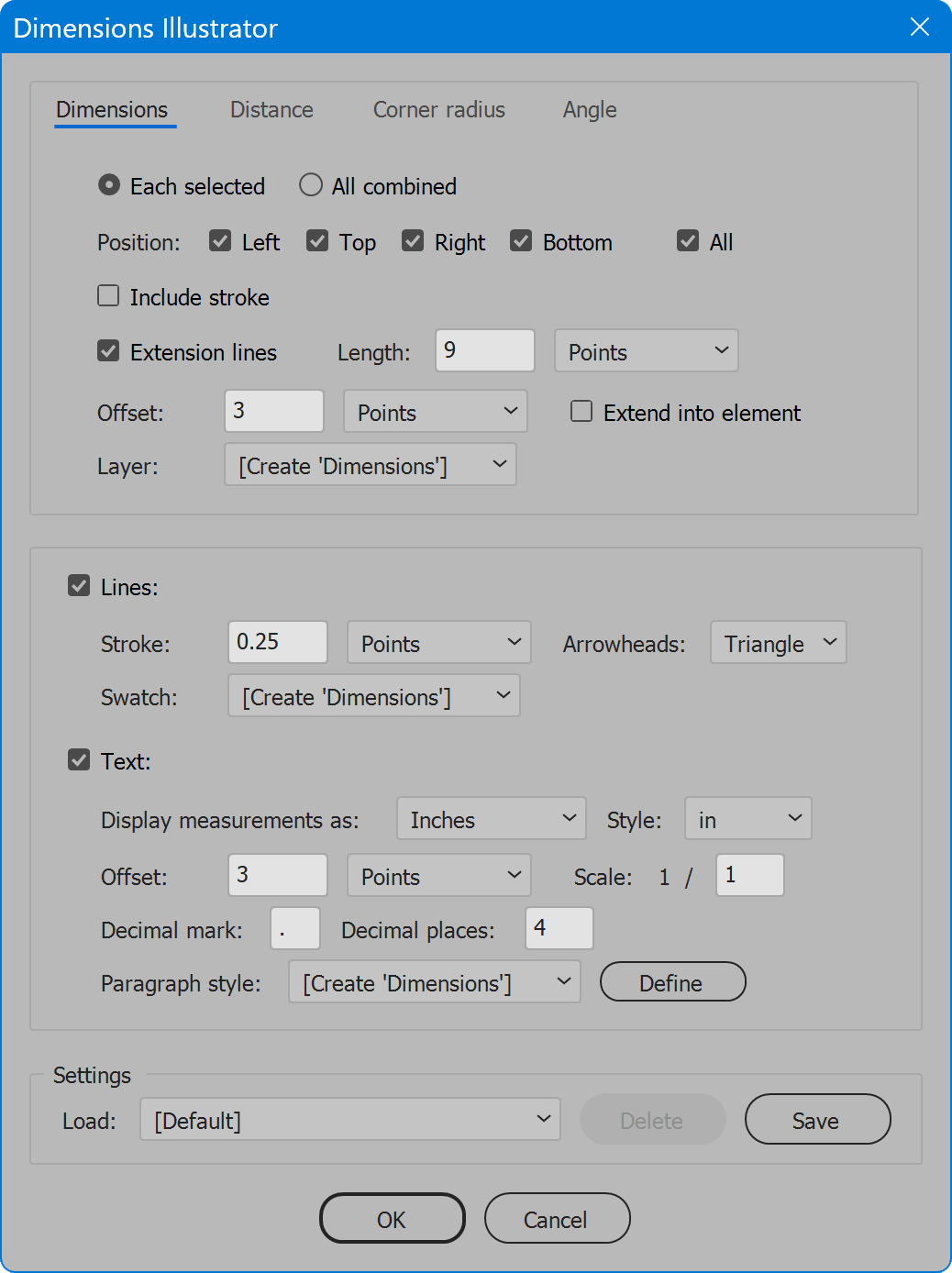952x1273 pixels.
Task: Open the Display measurements as dropdown
Action: click(491, 818)
